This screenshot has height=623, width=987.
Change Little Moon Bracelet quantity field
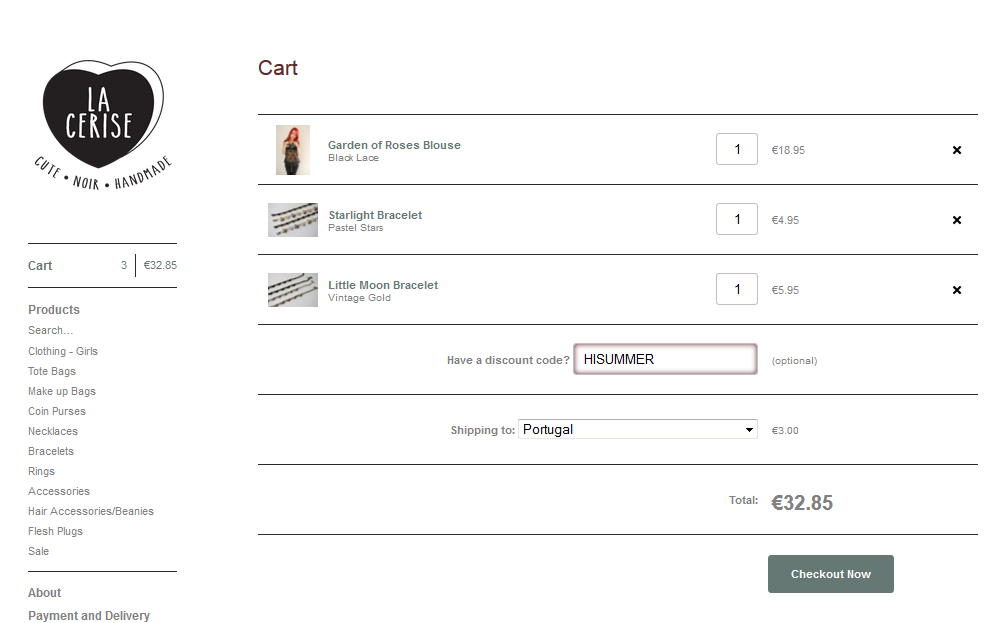[737, 290]
